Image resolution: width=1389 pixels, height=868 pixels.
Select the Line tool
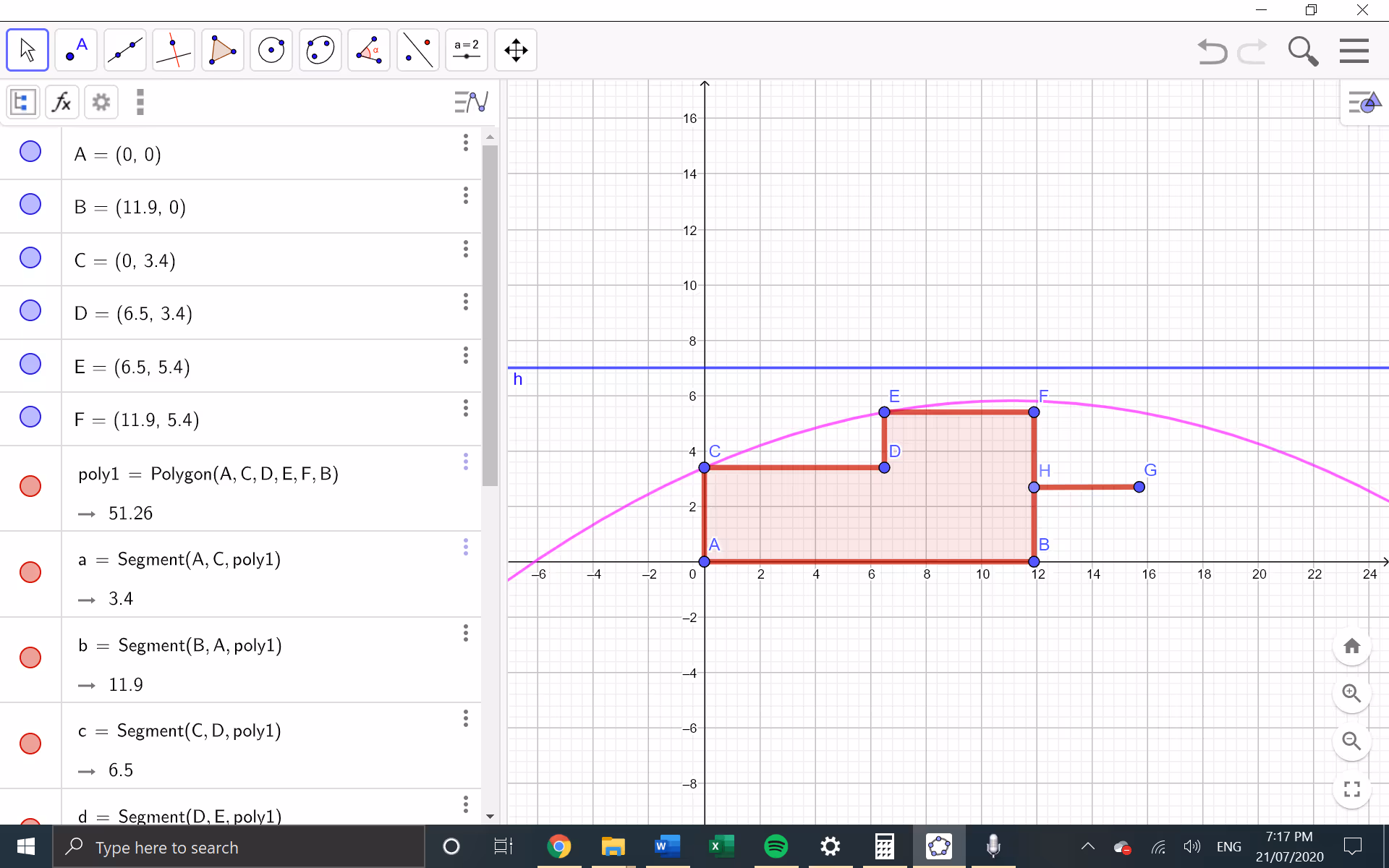(125, 50)
